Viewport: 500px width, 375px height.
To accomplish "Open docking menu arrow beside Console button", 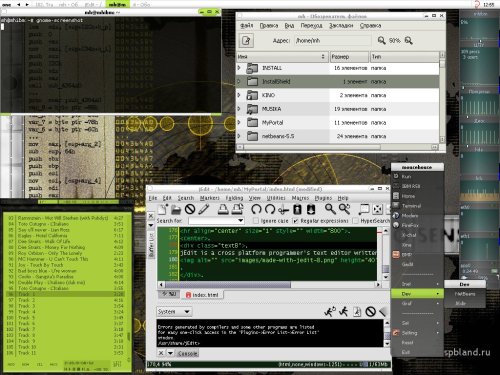I will coord(170,353).
